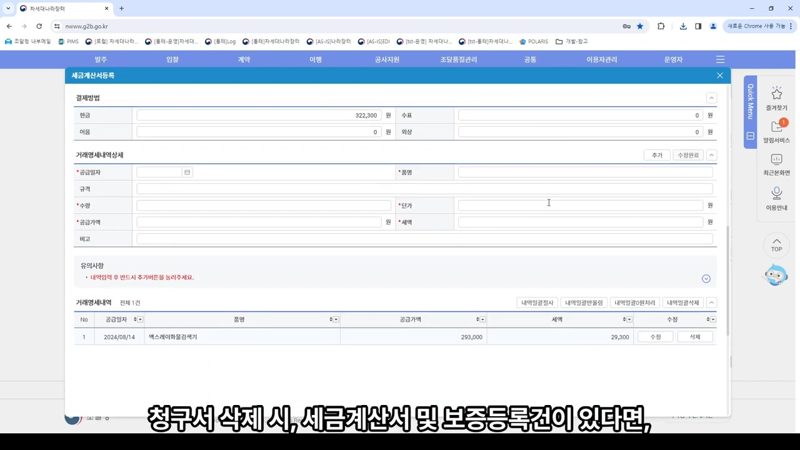The image size is (800, 450).
Task: Open the 운영자 menu
Action: (x=673, y=60)
